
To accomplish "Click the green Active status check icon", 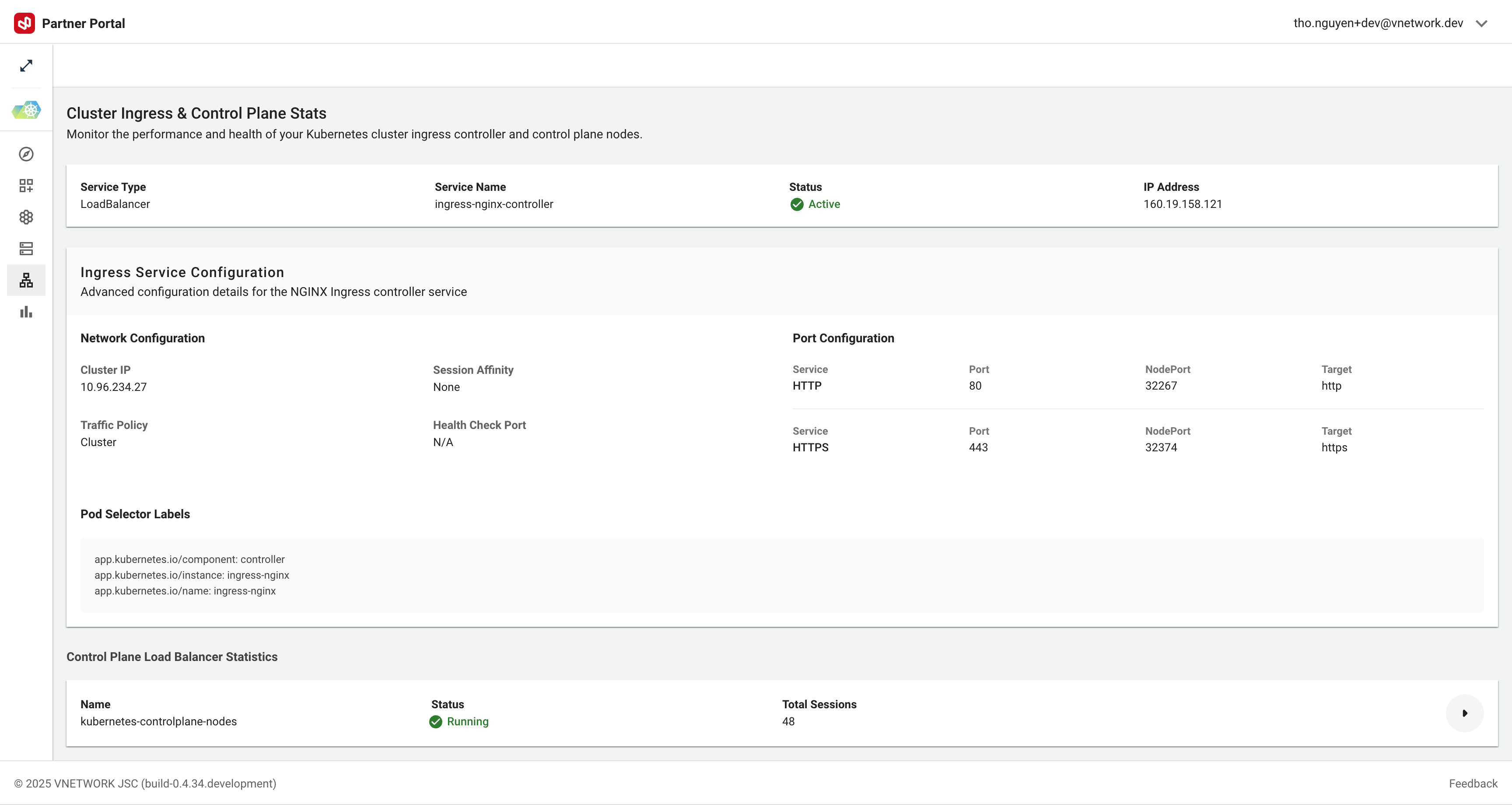I will [797, 204].
